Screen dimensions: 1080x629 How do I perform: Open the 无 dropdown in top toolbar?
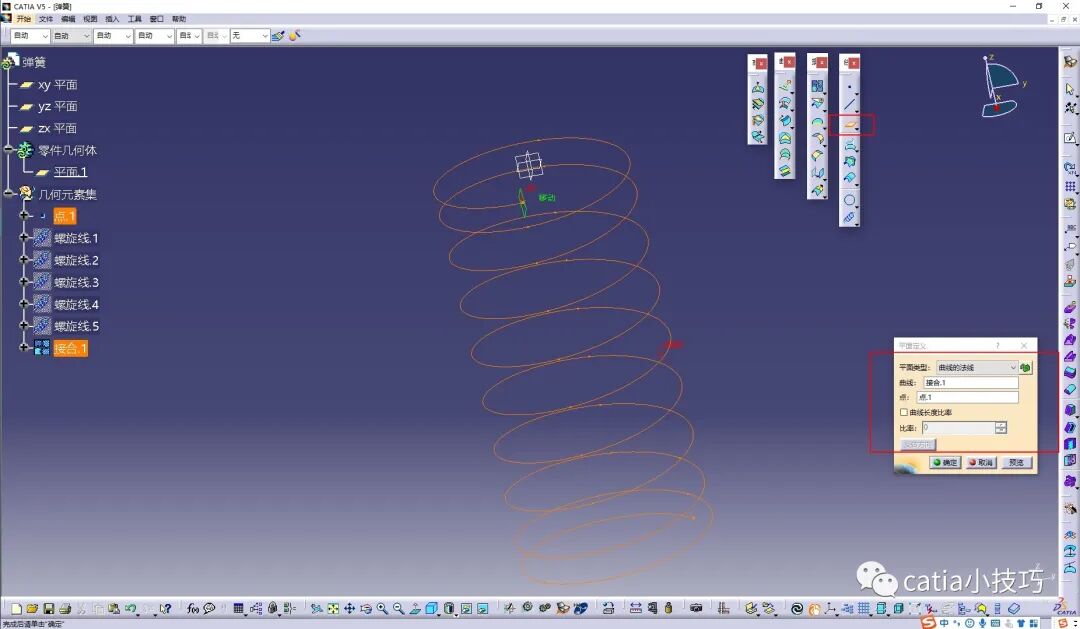(x=249, y=36)
